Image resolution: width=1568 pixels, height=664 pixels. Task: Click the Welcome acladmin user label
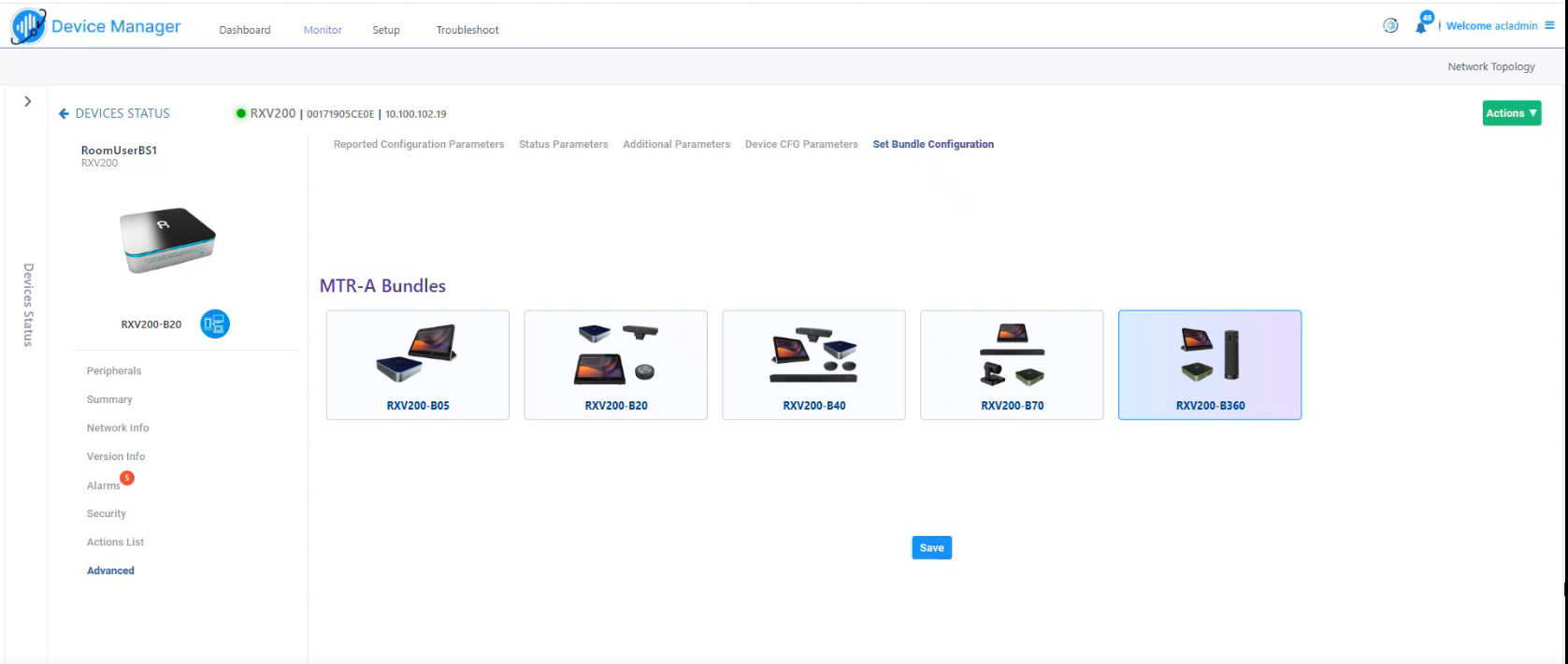pyautogui.click(x=1491, y=26)
